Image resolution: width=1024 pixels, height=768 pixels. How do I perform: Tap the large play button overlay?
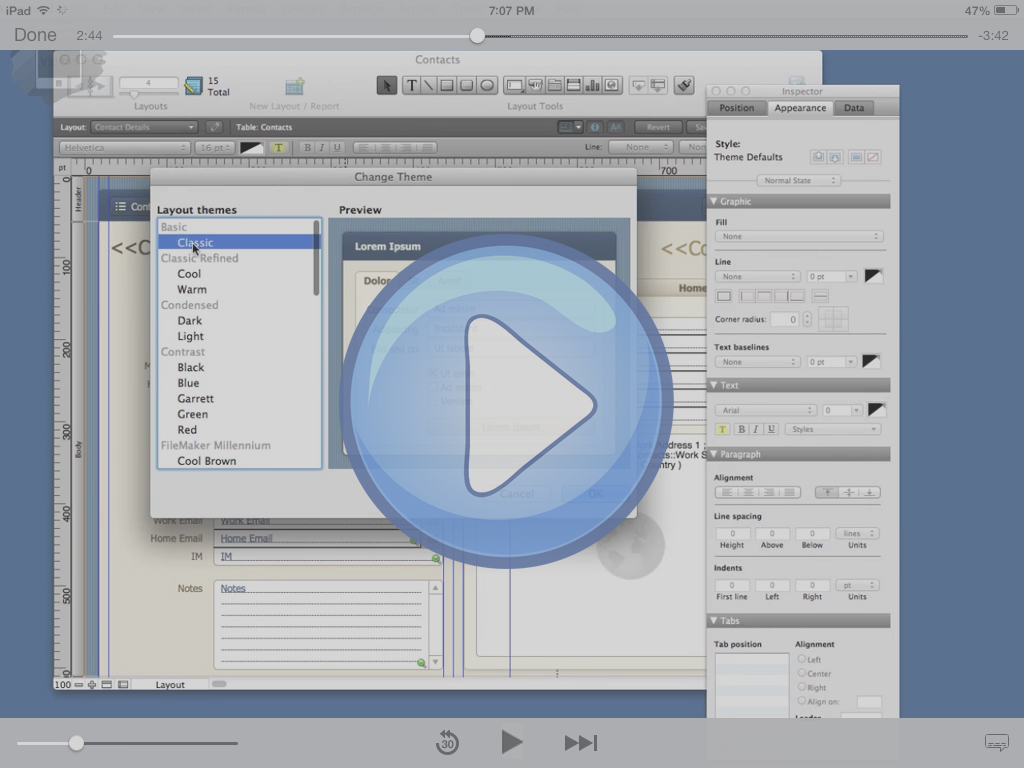[507, 400]
